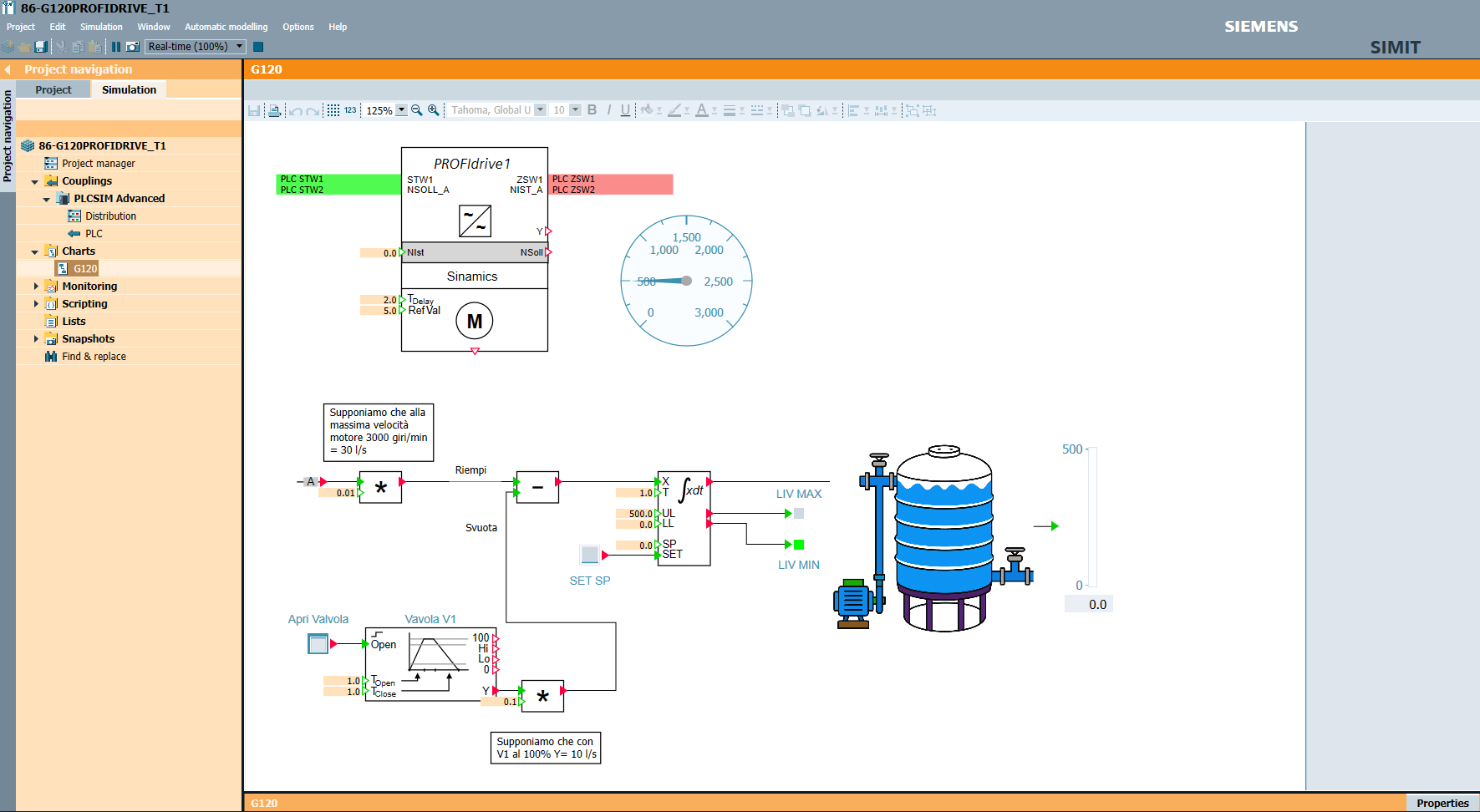
Task: Open the 125% zoom level dropdown
Action: [x=402, y=110]
